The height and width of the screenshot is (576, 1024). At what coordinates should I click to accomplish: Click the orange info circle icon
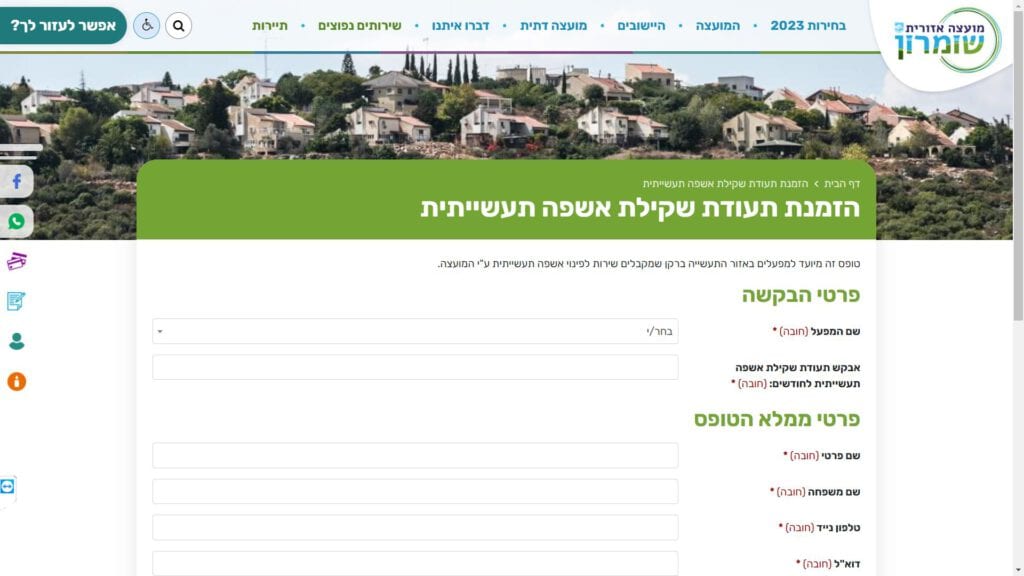pos(17,381)
